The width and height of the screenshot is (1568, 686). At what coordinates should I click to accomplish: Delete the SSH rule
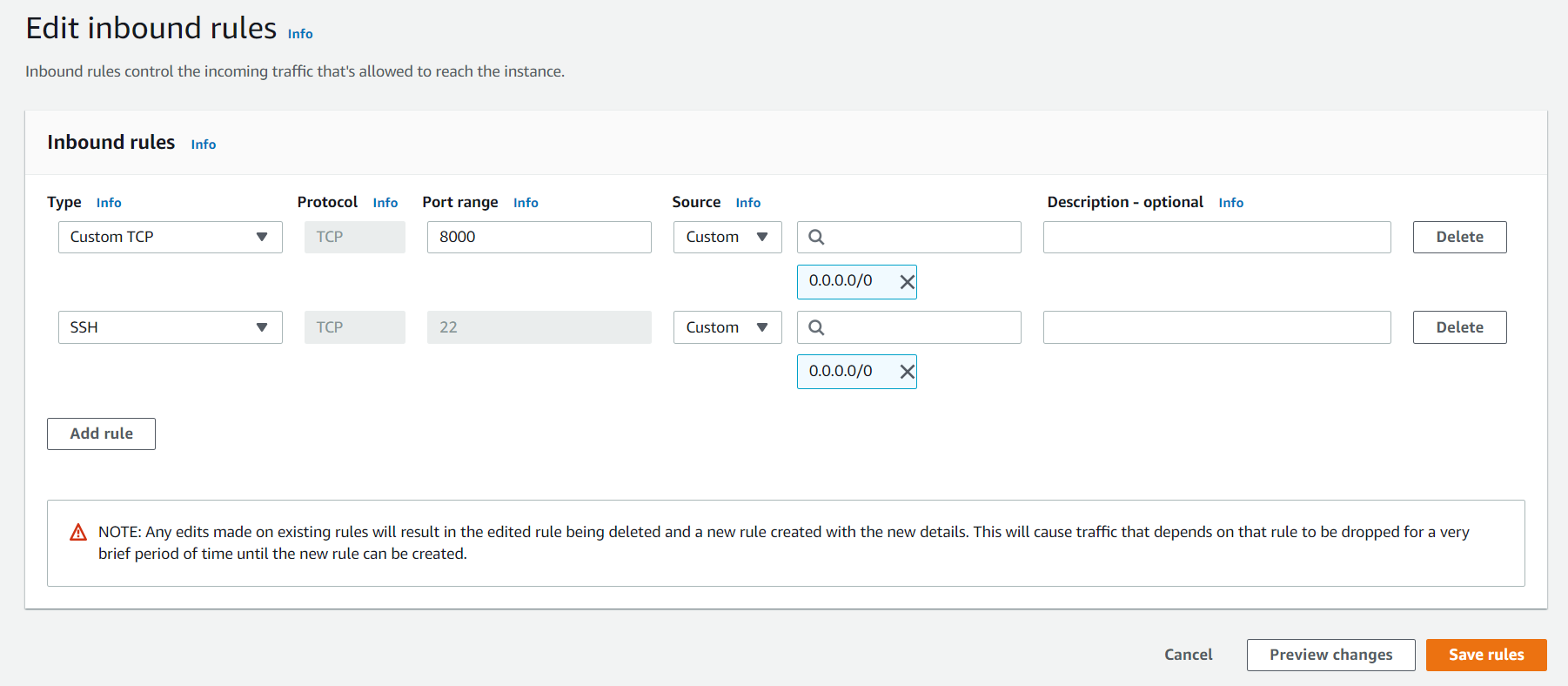1459,327
